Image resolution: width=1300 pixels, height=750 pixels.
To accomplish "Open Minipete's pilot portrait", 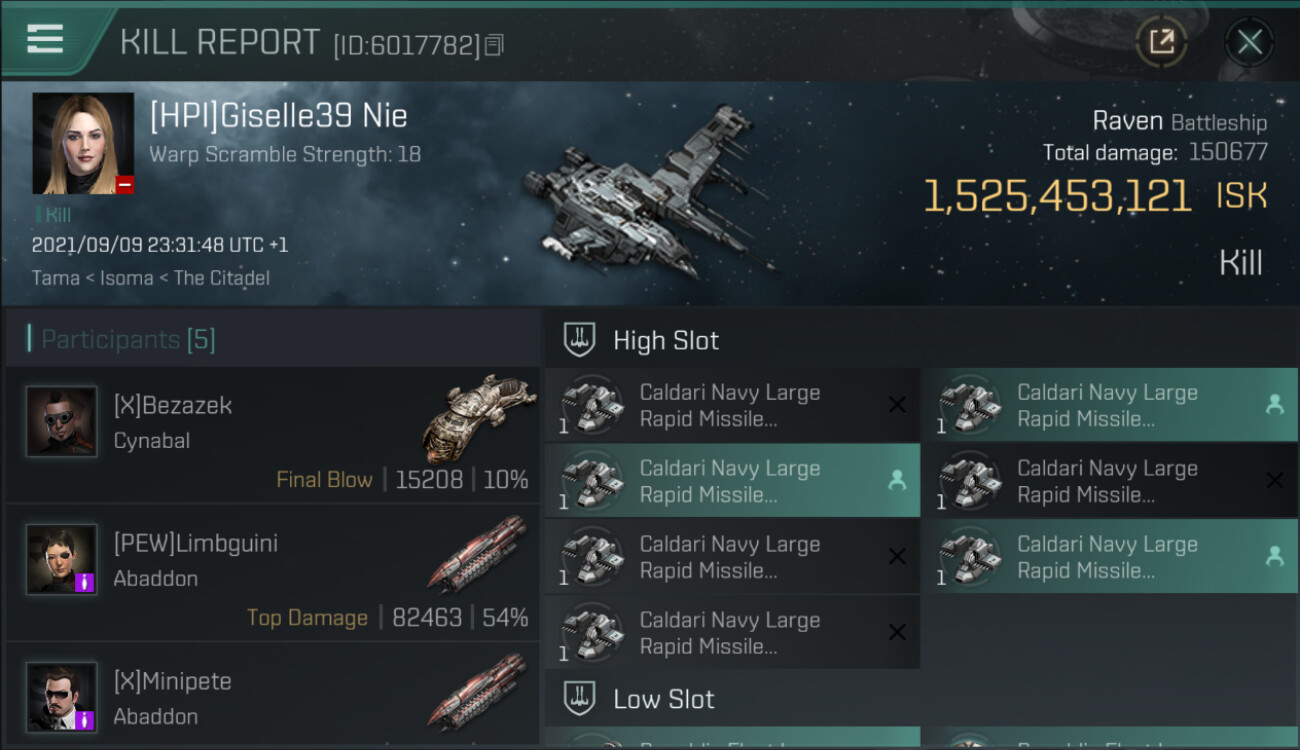I will pos(62,697).
